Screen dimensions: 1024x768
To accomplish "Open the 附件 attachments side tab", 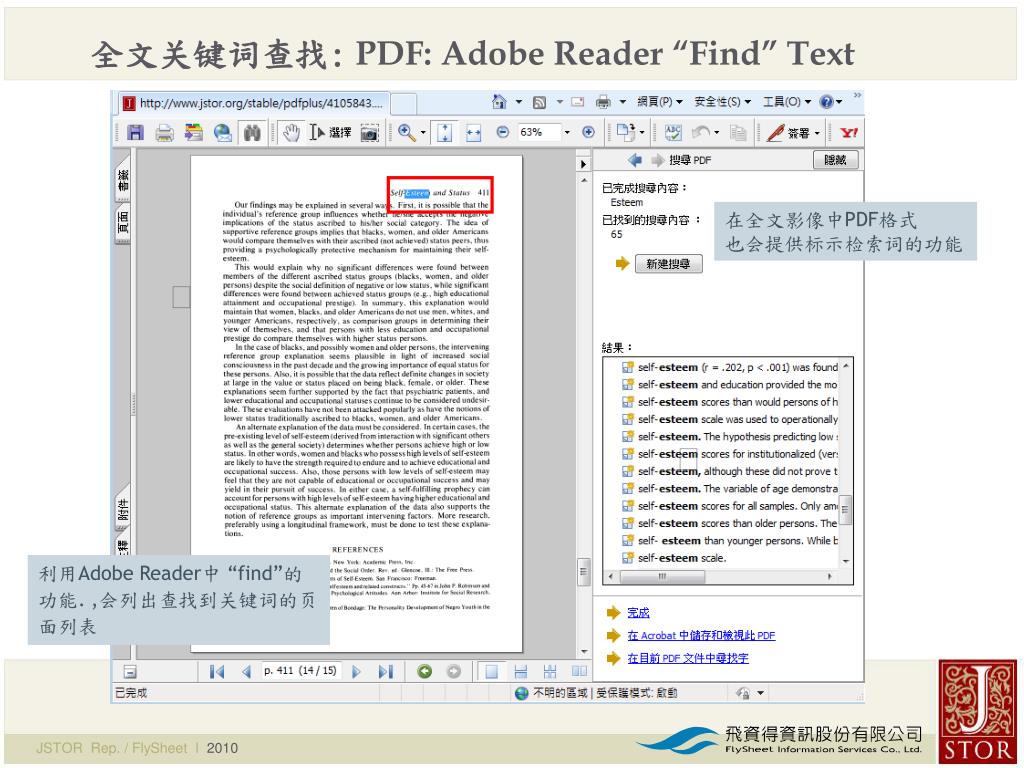I will click(x=123, y=509).
